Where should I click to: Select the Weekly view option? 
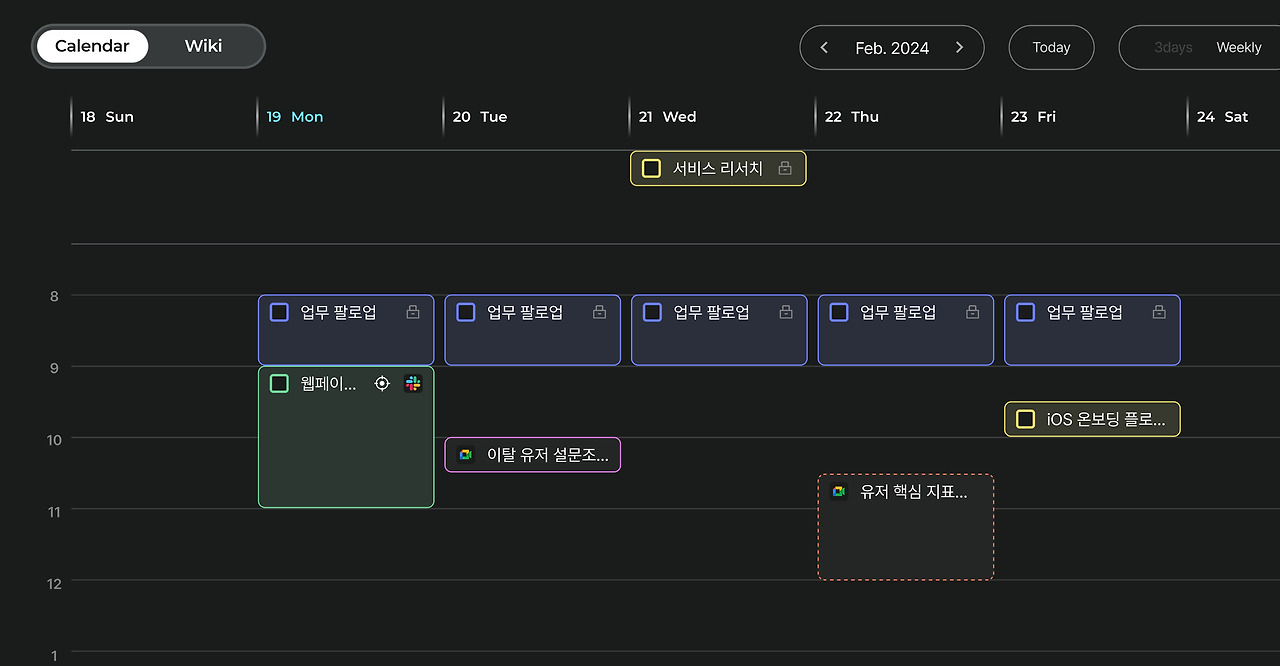(x=1238, y=48)
